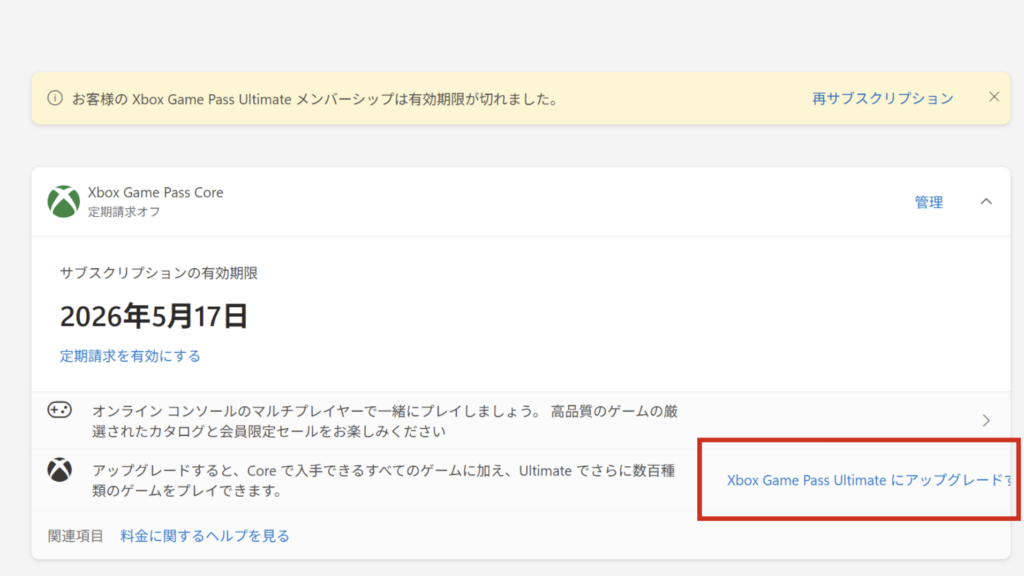This screenshot has width=1024, height=576.
Task: Click the 再サブスクリプション link
Action: [x=882, y=99]
